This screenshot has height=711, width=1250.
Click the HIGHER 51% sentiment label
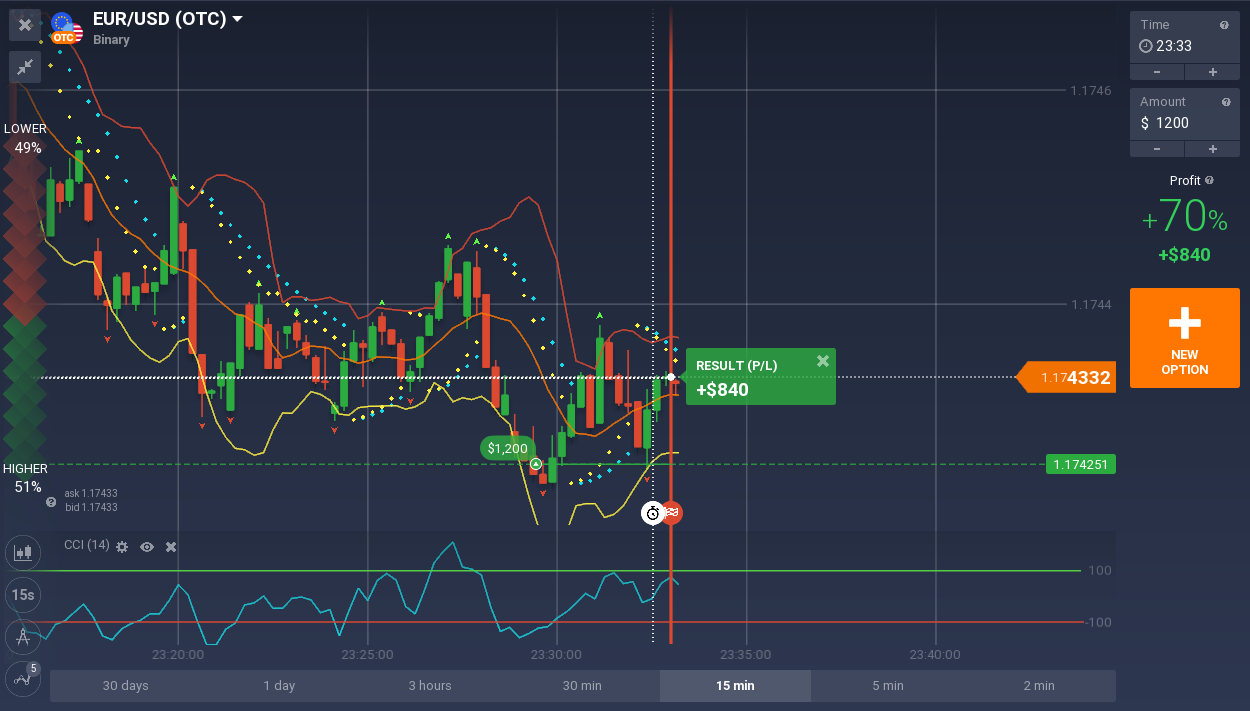25,478
